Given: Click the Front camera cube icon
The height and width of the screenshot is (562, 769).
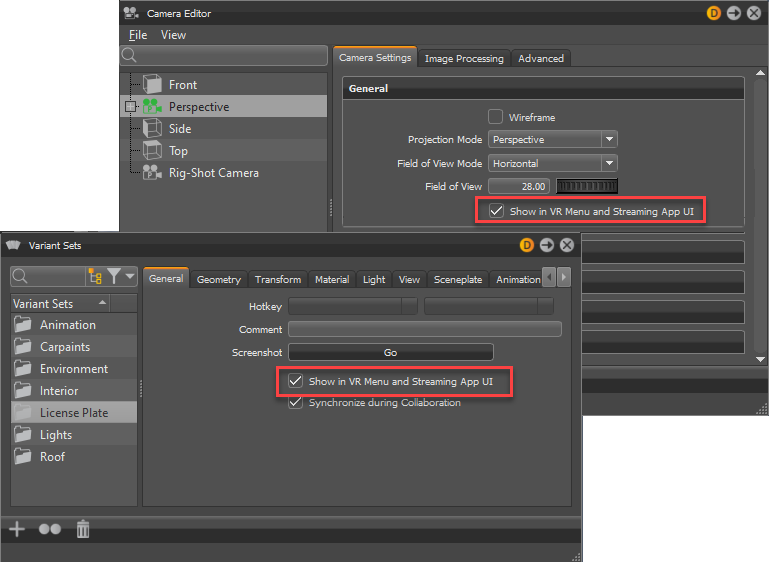Looking at the screenshot, I should (152, 84).
